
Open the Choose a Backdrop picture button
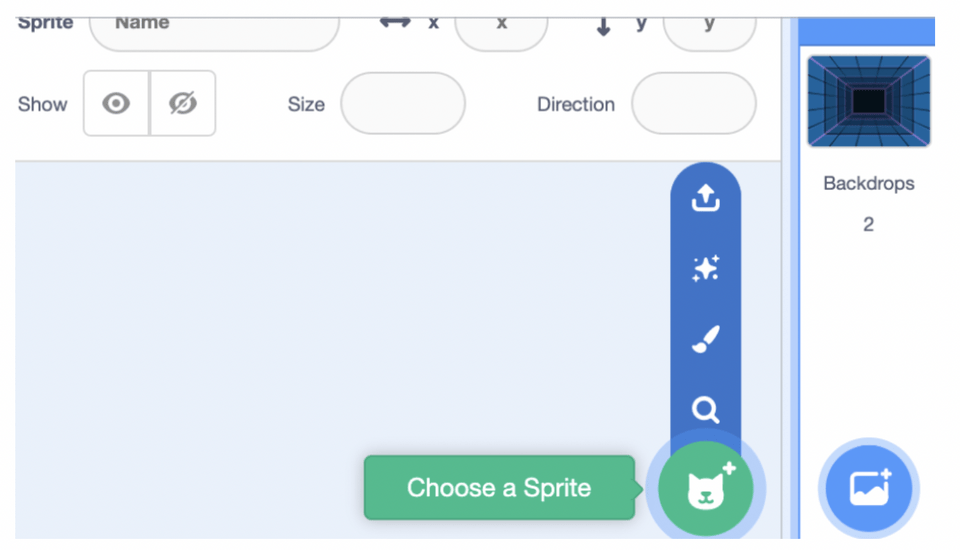(x=869, y=488)
